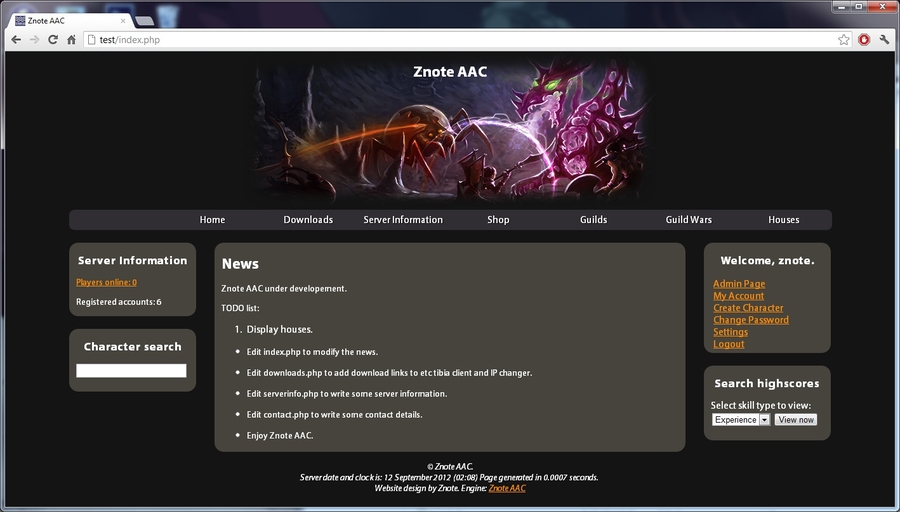Expand the Experience skill type dropdown

point(740,420)
